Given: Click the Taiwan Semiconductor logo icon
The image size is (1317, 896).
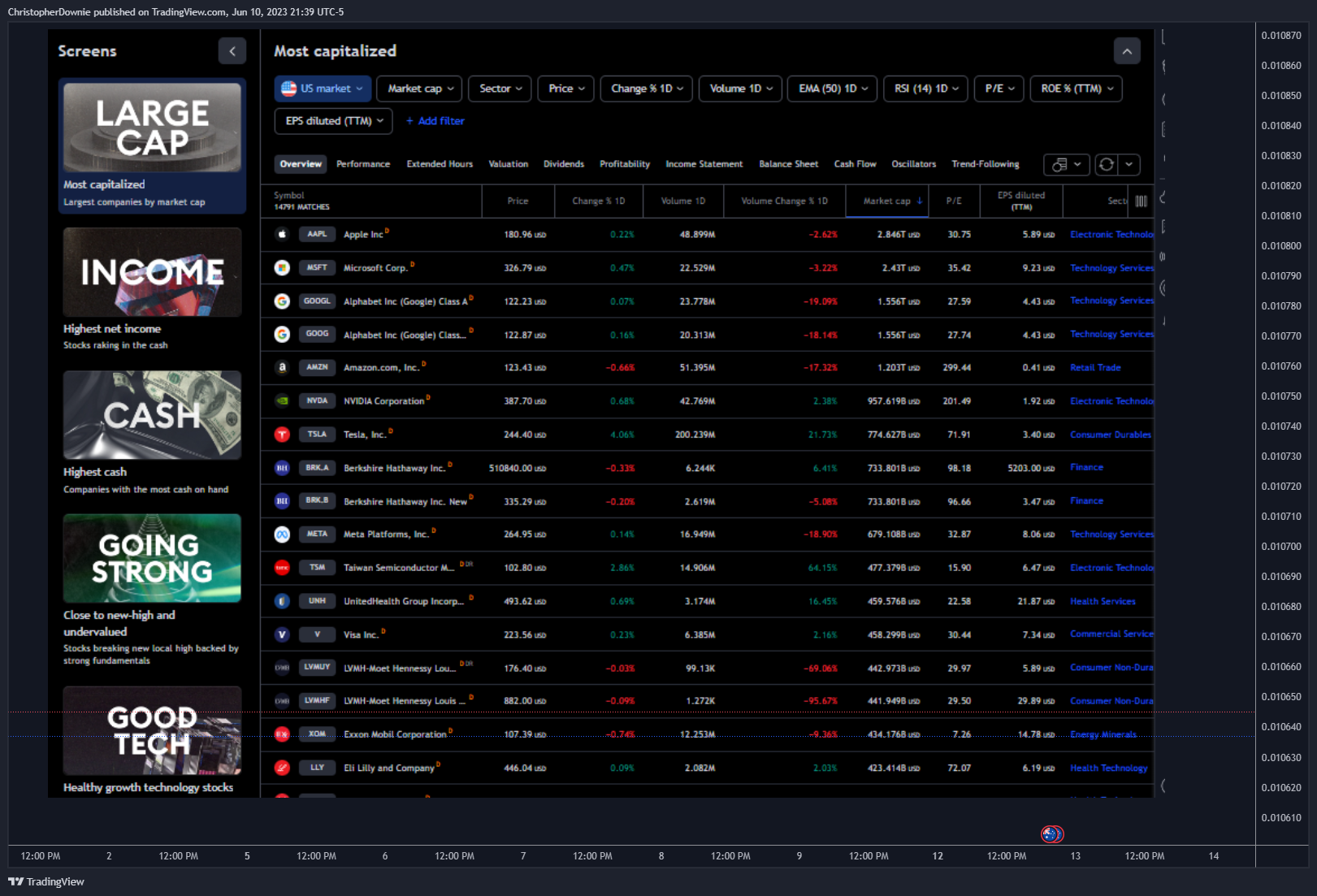Looking at the screenshot, I should [x=282, y=568].
